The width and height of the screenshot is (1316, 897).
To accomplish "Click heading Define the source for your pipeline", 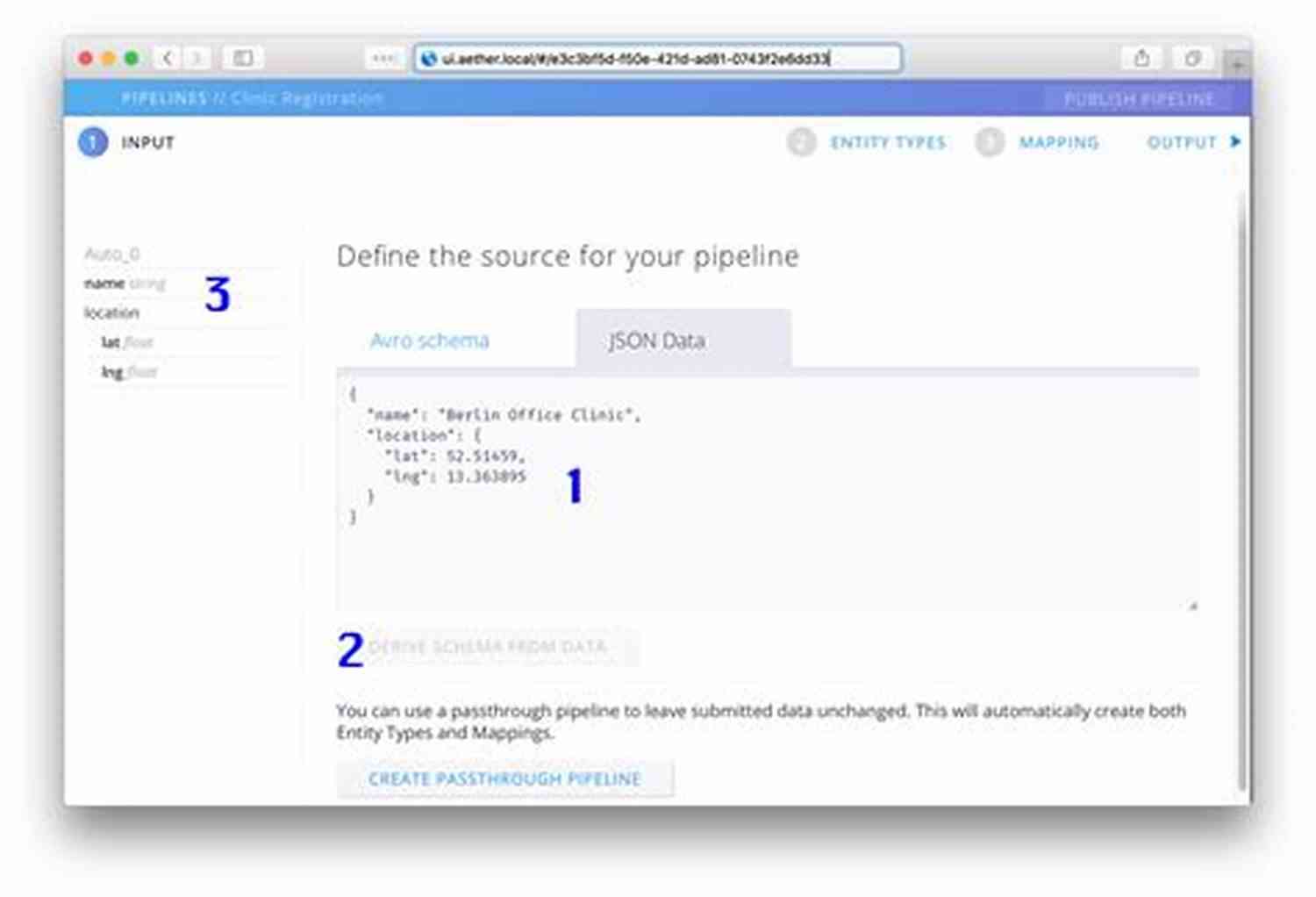I will point(568,255).
